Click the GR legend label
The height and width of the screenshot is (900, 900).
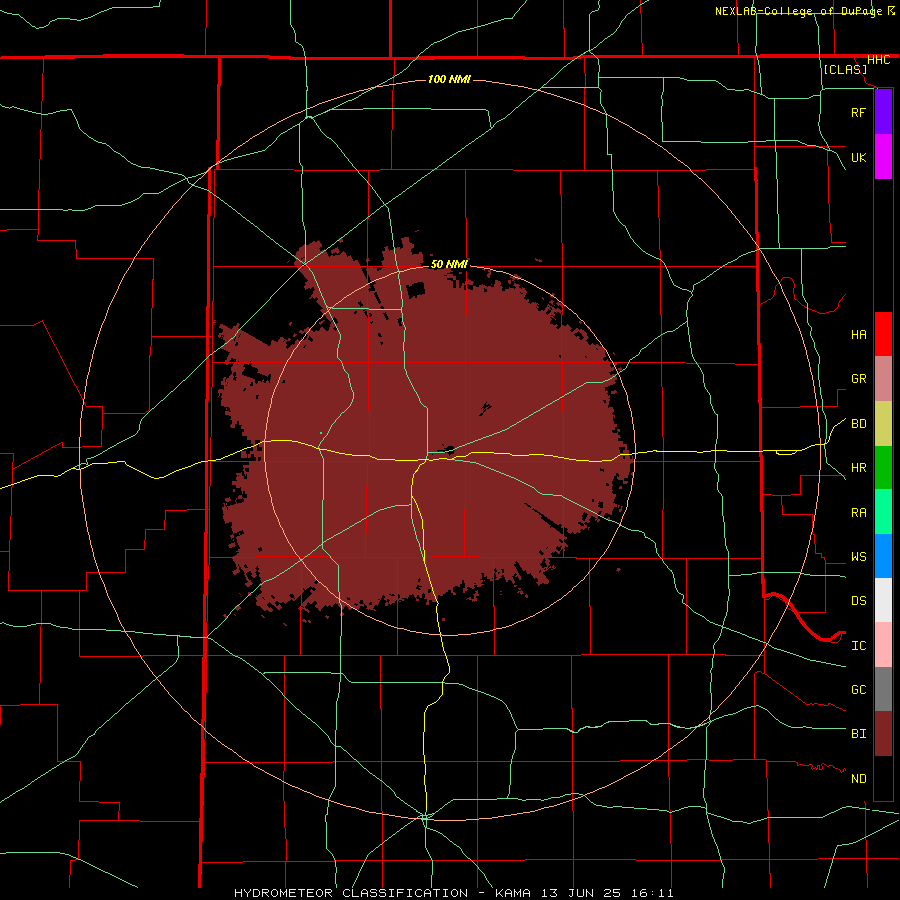(x=858, y=379)
